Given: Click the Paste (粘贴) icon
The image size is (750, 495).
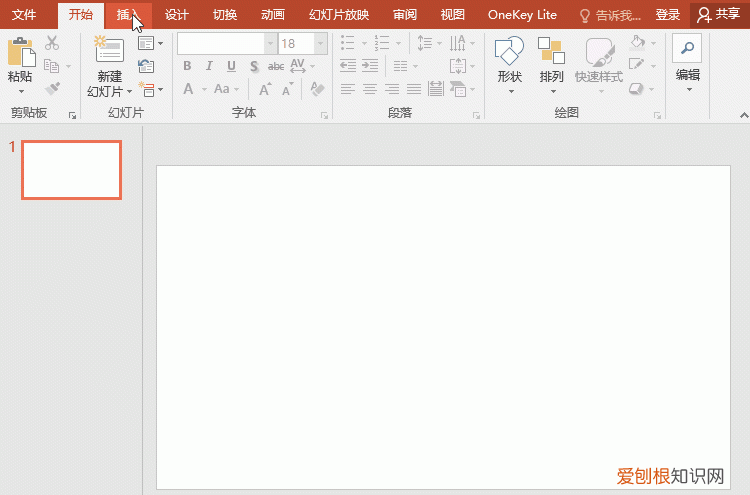Looking at the screenshot, I should coord(19,52).
